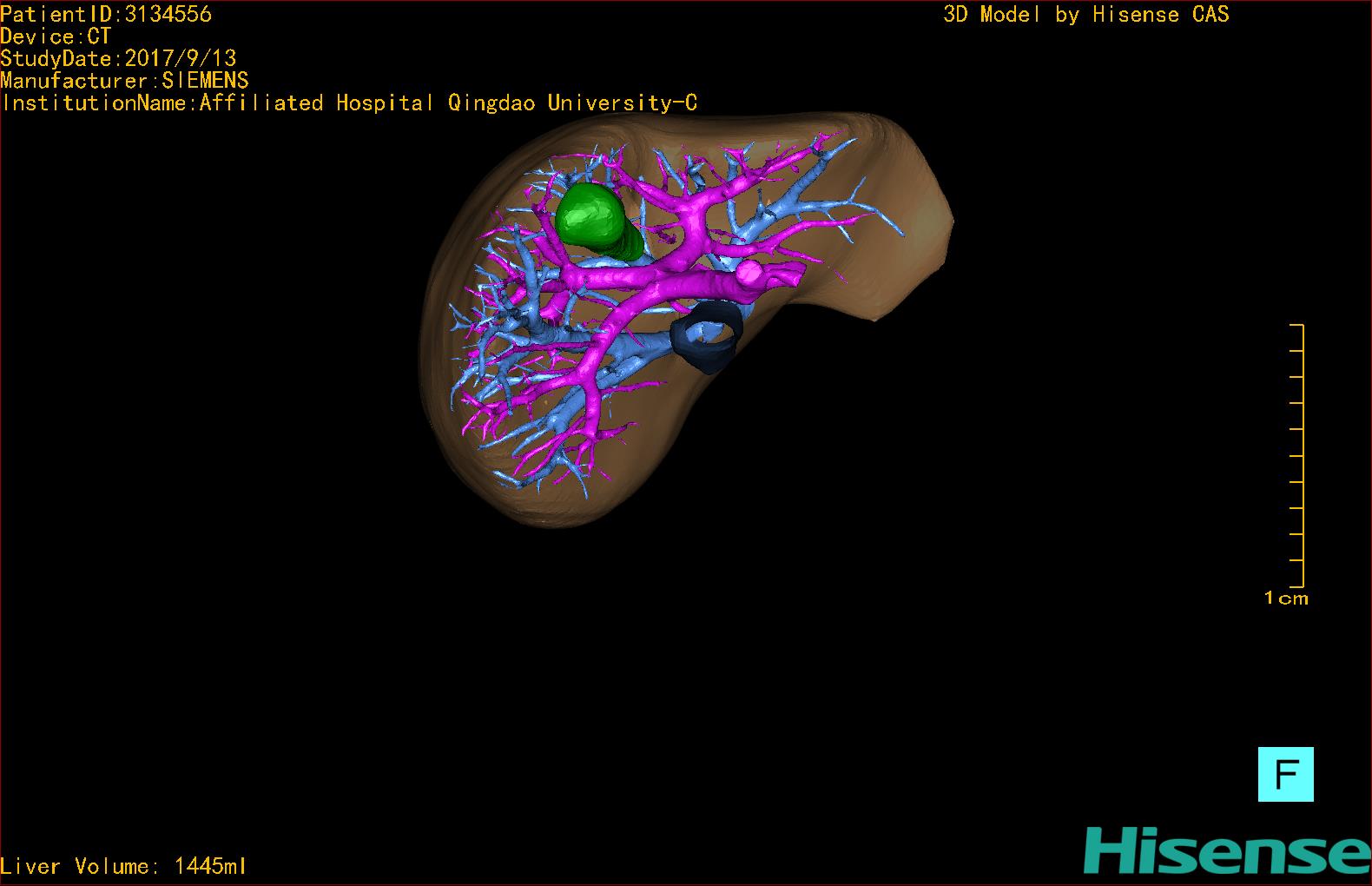Click the PatientID:3134556 text
The image size is (1372, 886).
click(106, 14)
